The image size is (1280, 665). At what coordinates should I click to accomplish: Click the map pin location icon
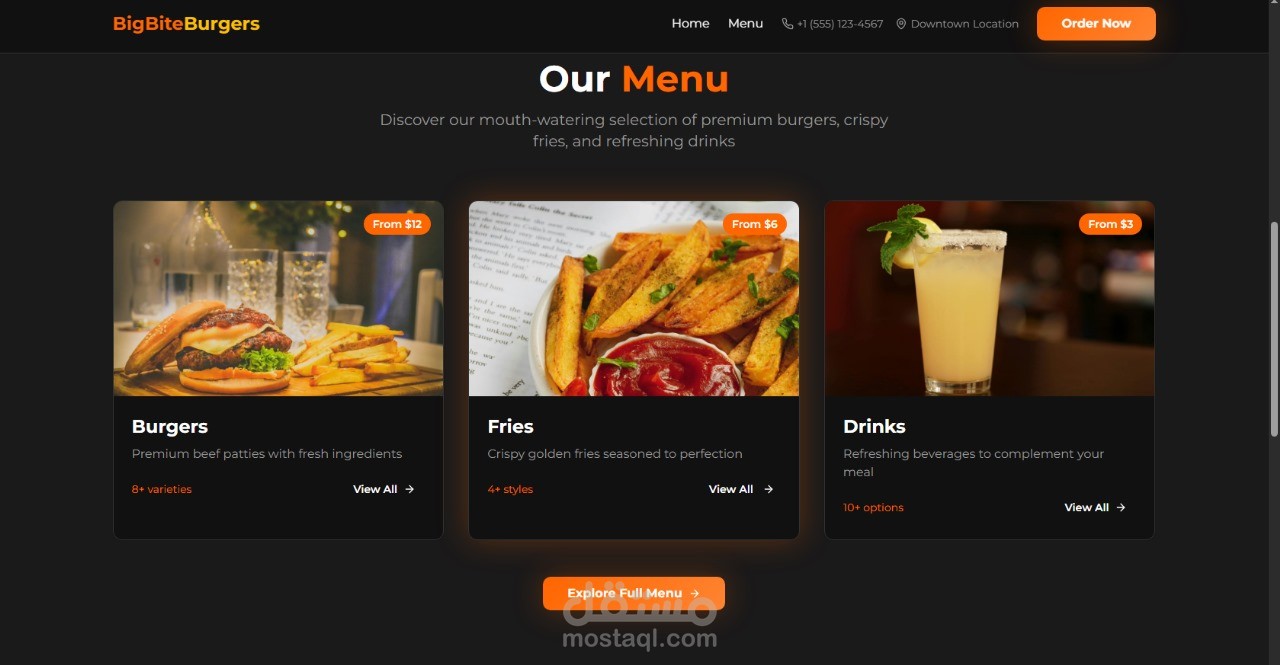901,24
